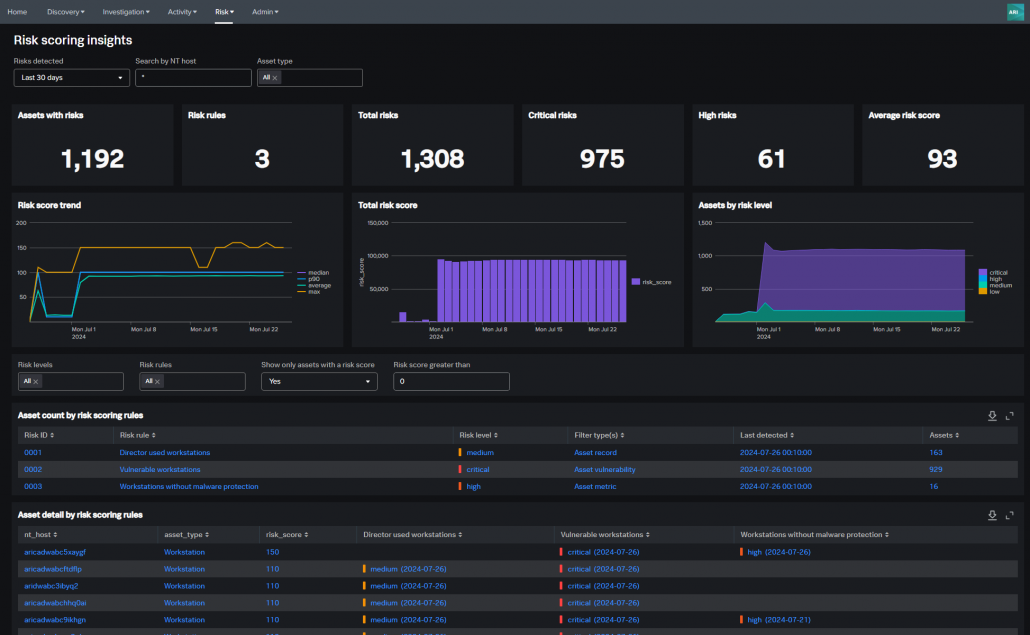The image size is (1030, 635).
Task: Open the Show only assets with risk score dropdown
Action: (x=318, y=381)
